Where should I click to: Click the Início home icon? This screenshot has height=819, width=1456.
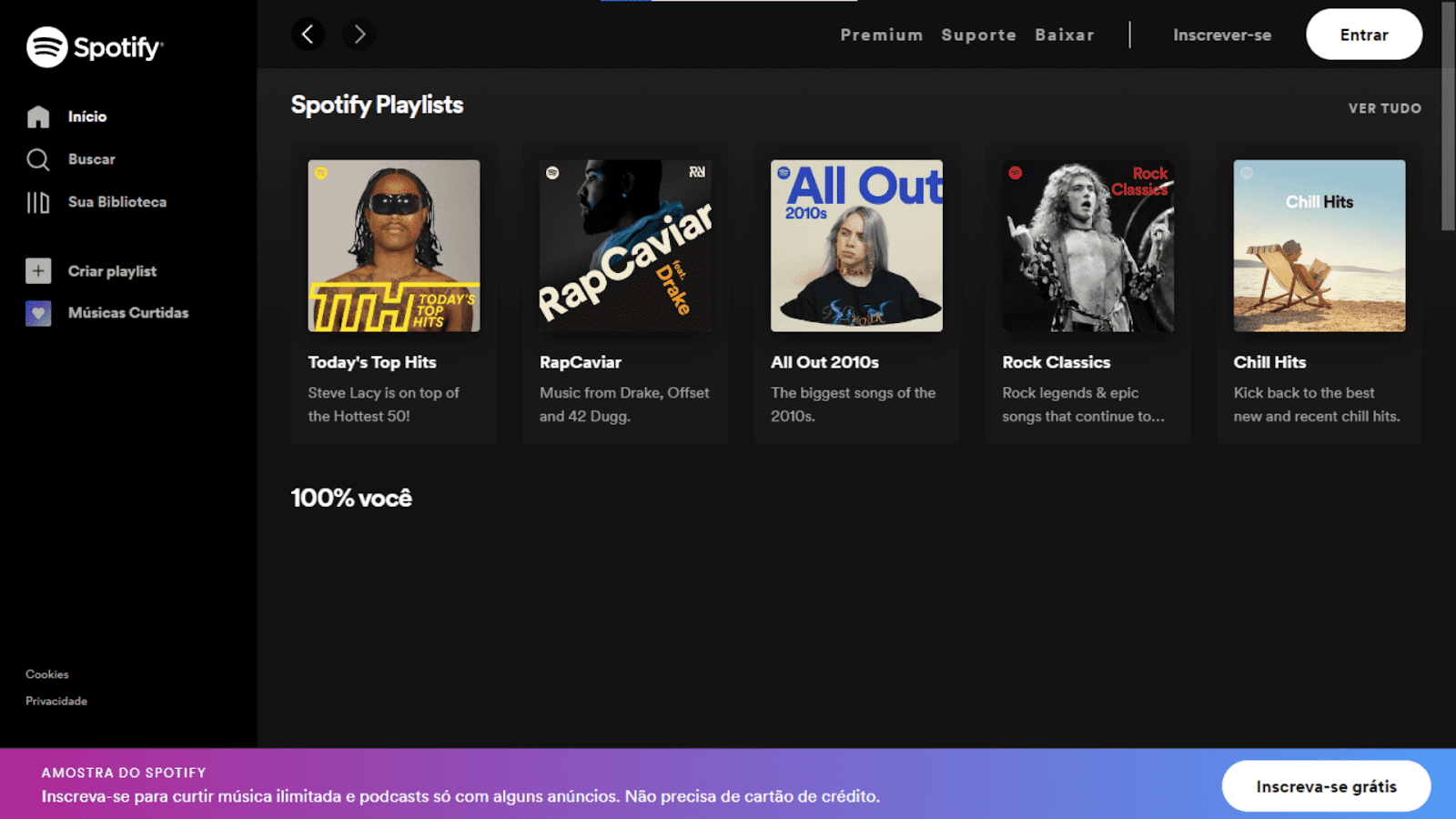point(38,116)
